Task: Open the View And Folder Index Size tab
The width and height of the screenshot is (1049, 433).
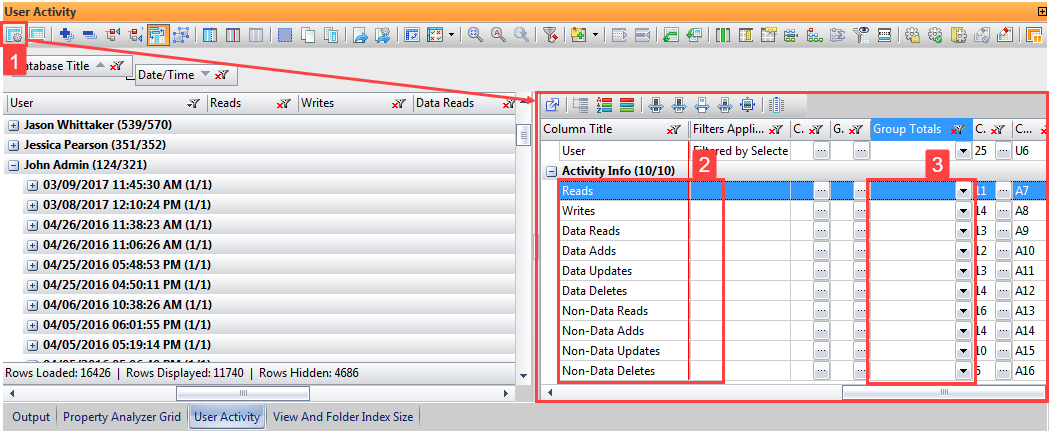Action: (343, 417)
